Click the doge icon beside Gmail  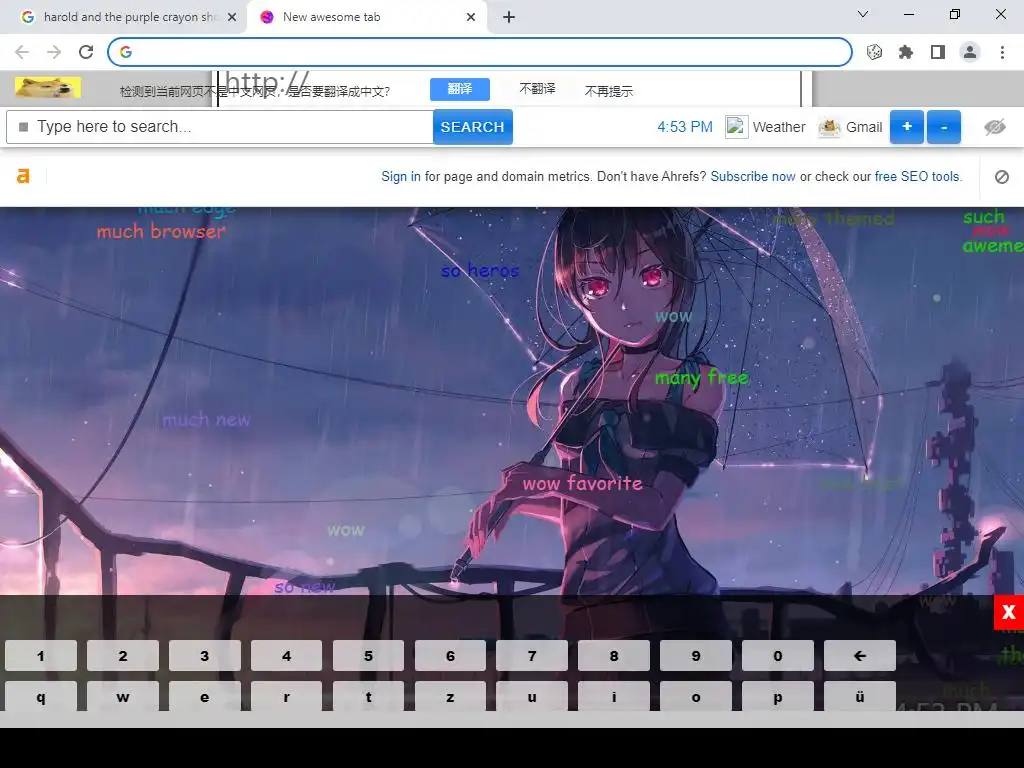pyautogui.click(x=829, y=127)
